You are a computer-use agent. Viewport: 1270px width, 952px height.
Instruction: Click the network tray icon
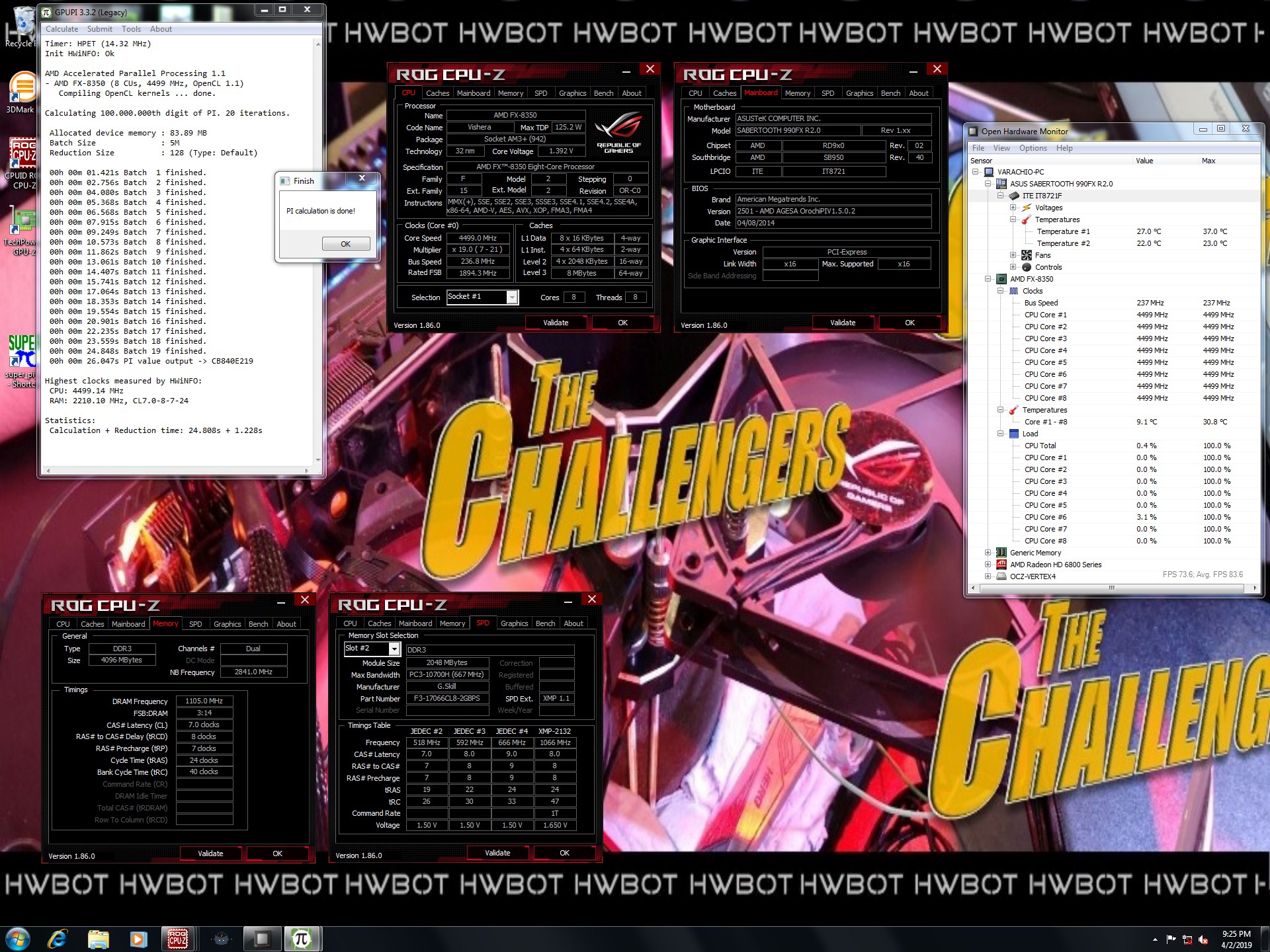tap(1187, 939)
